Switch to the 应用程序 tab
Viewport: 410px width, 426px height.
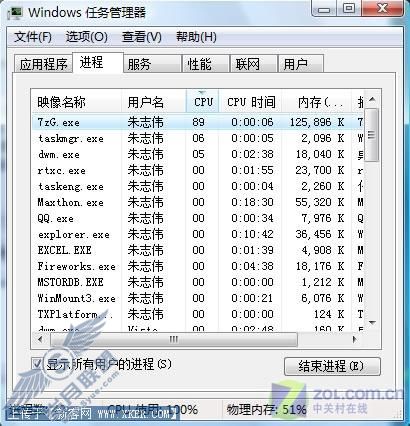point(43,64)
